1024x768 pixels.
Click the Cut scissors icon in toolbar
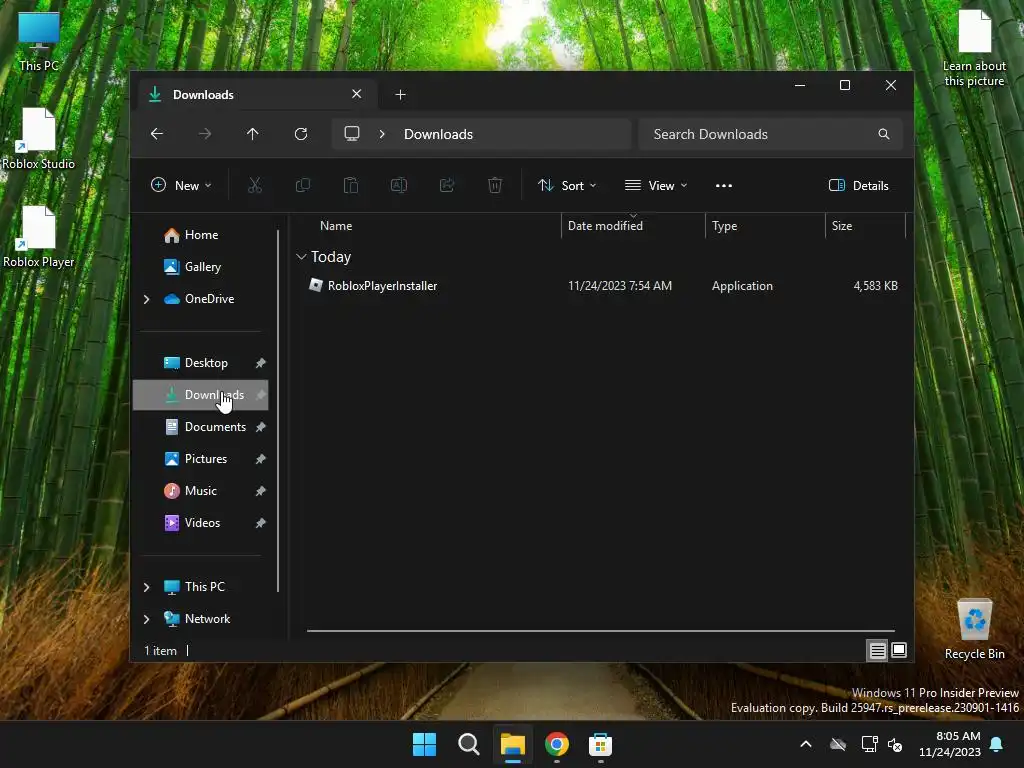pos(255,185)
